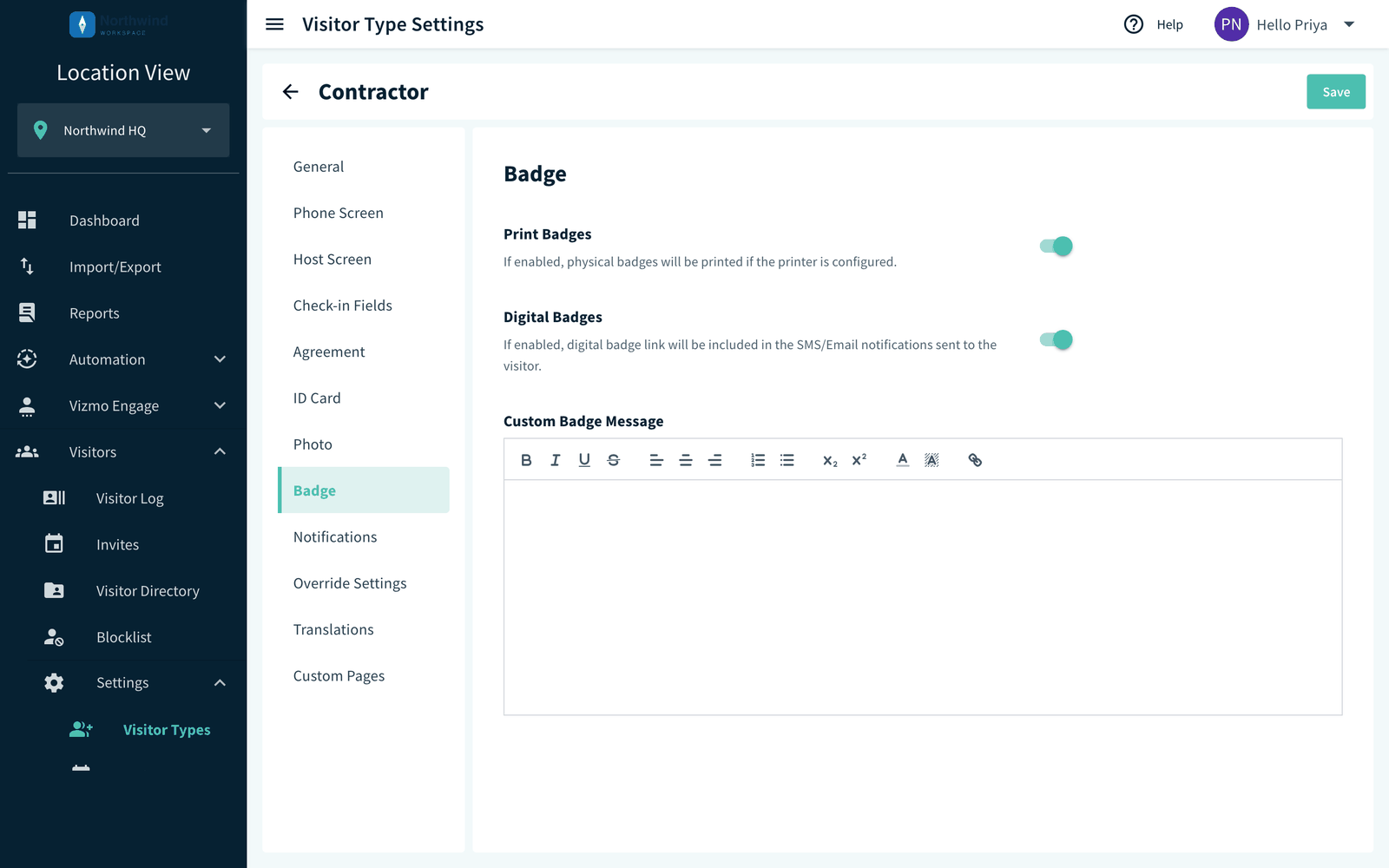Disable the Print Badges toggle

pos(1057,247)
